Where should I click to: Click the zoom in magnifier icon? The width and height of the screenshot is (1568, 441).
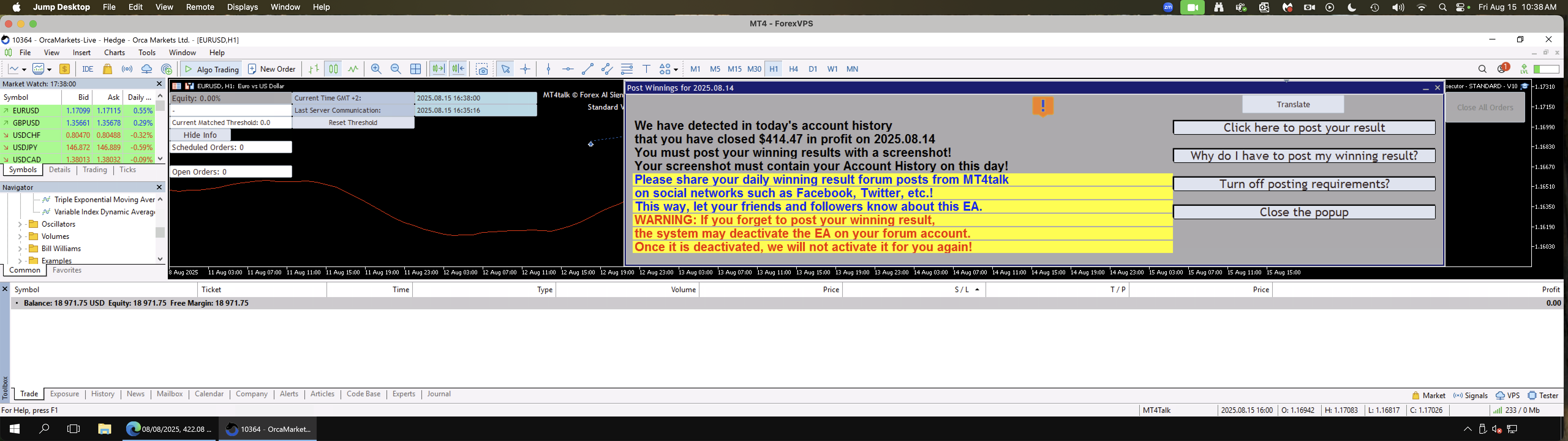tap(376, 69)
